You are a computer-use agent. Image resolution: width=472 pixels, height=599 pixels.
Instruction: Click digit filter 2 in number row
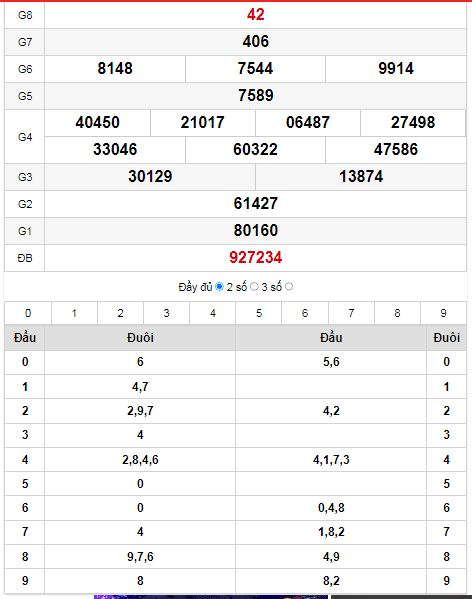click(120, 313)
